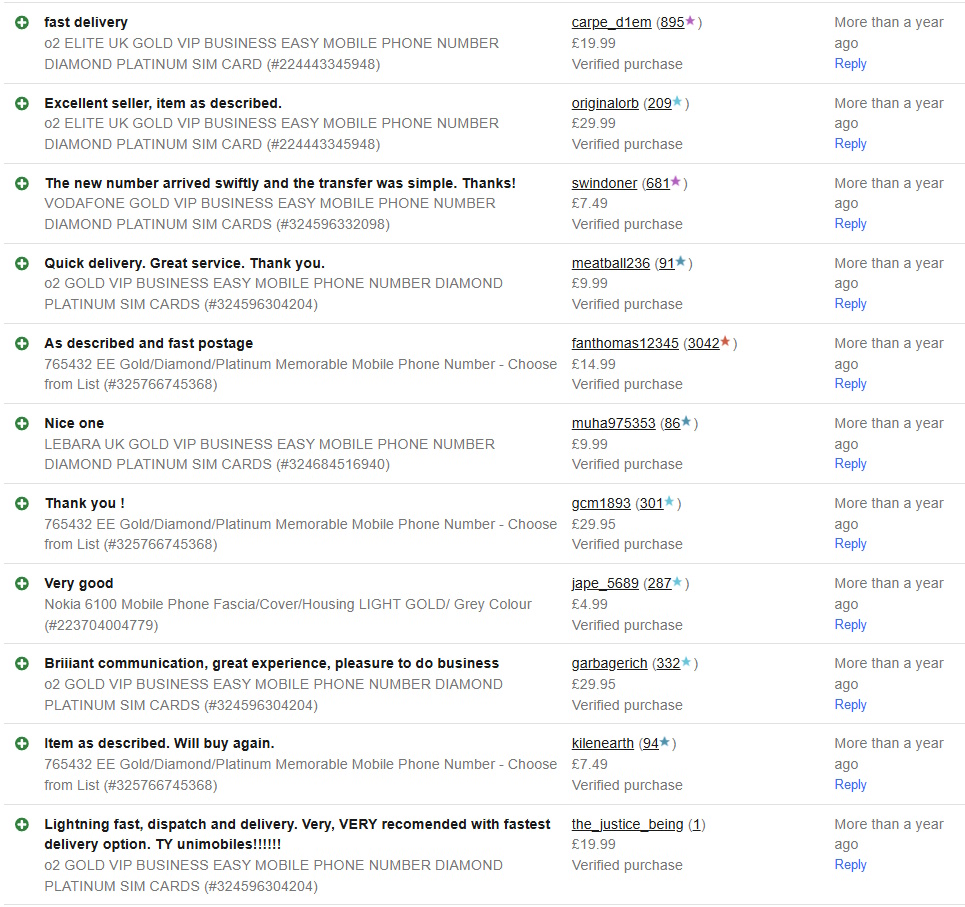Open garbagerich's user profile
The width and height of the screenshot is (965, 907).
click(609, 663)
